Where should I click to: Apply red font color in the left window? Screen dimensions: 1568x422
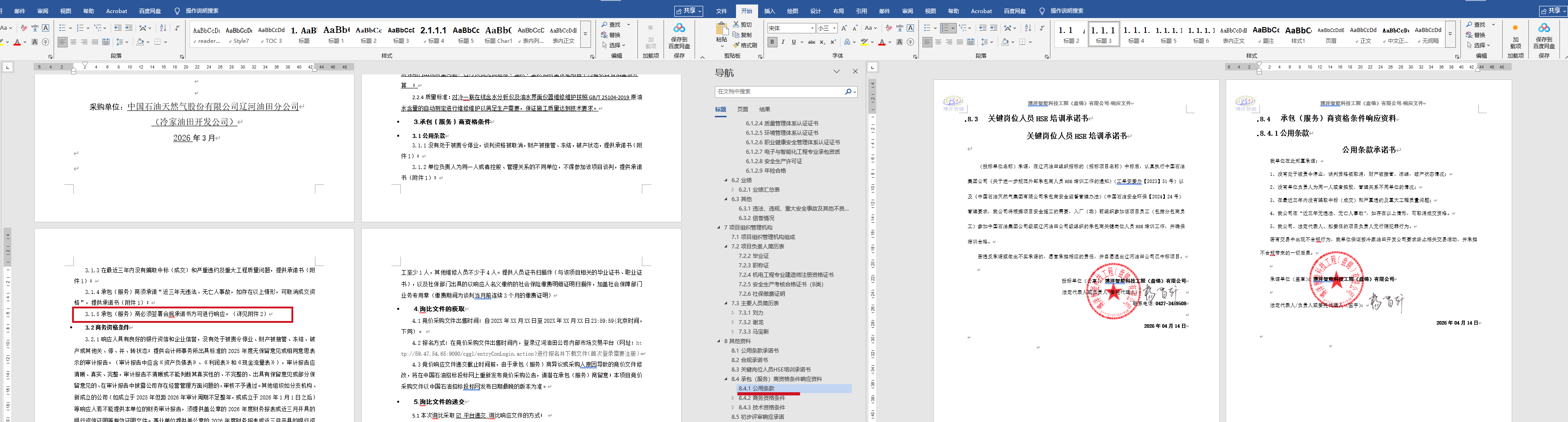pos(17,42)
